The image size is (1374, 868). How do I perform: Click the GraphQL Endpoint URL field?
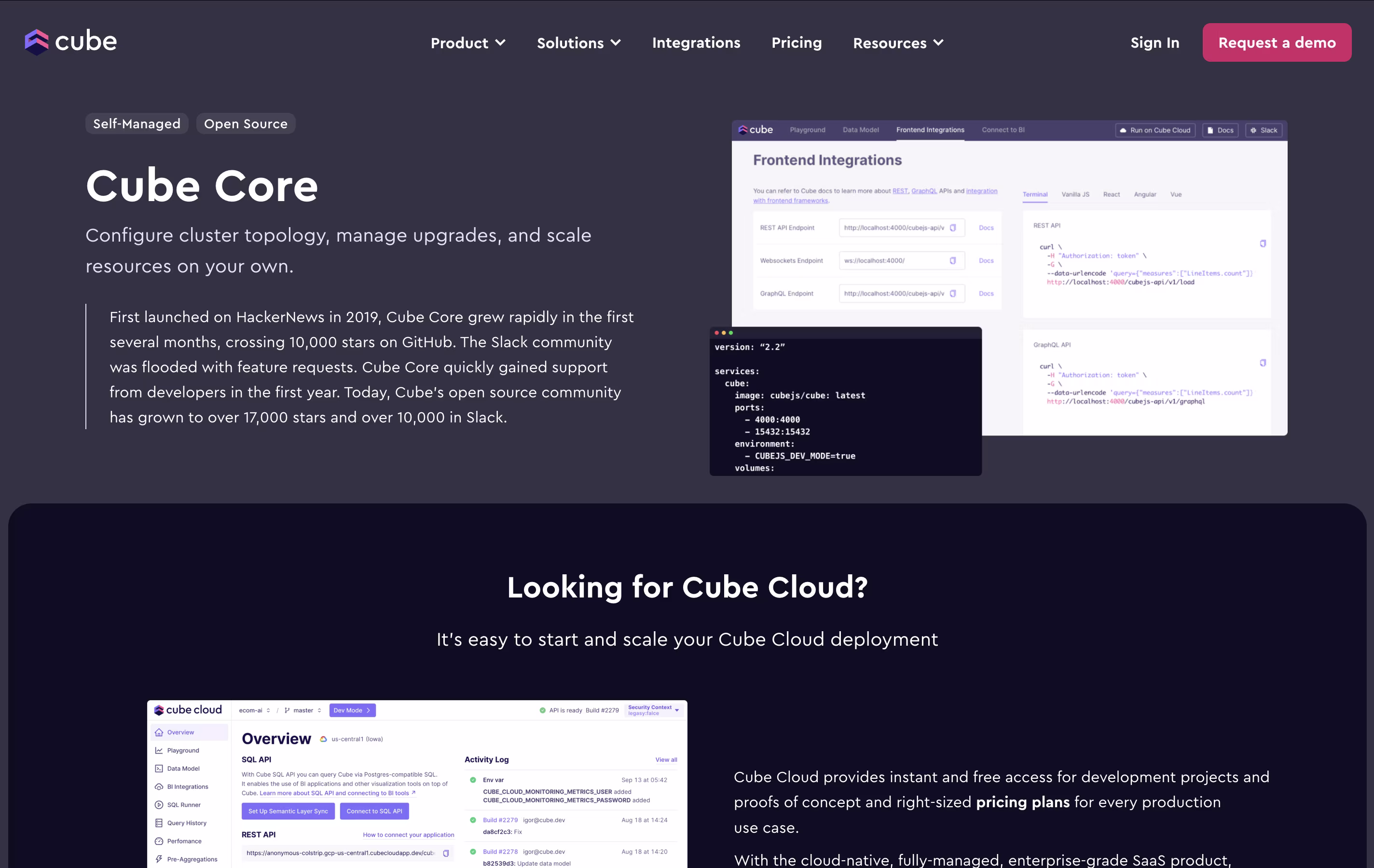pos(902,294)
